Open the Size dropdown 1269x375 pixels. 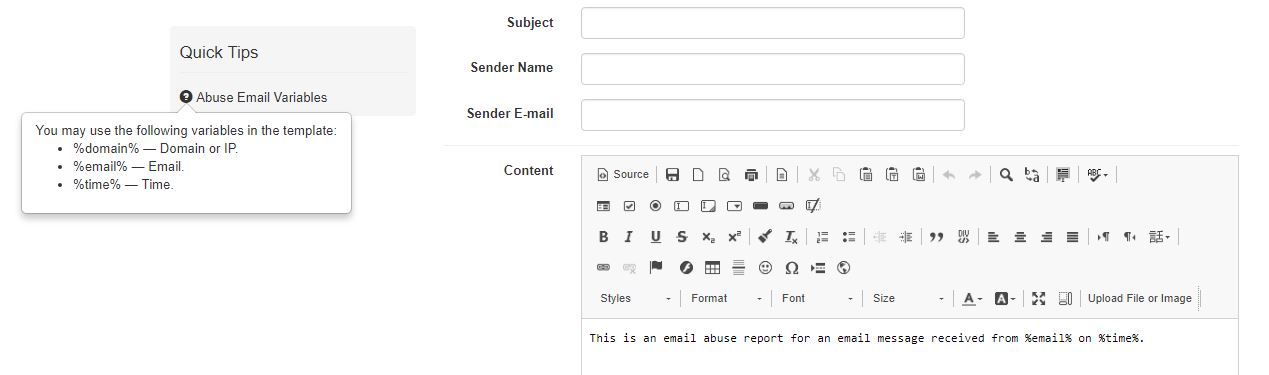[908, 299]
